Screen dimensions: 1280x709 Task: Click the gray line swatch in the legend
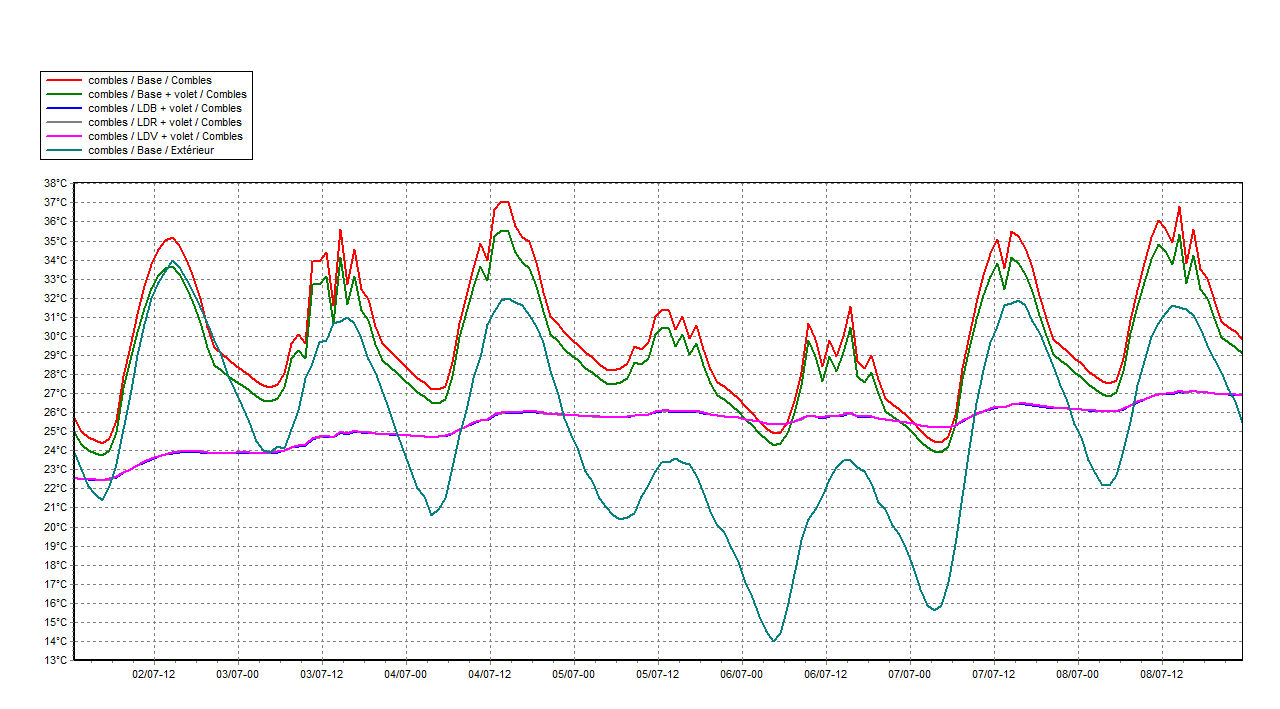[x=63, y=122]
